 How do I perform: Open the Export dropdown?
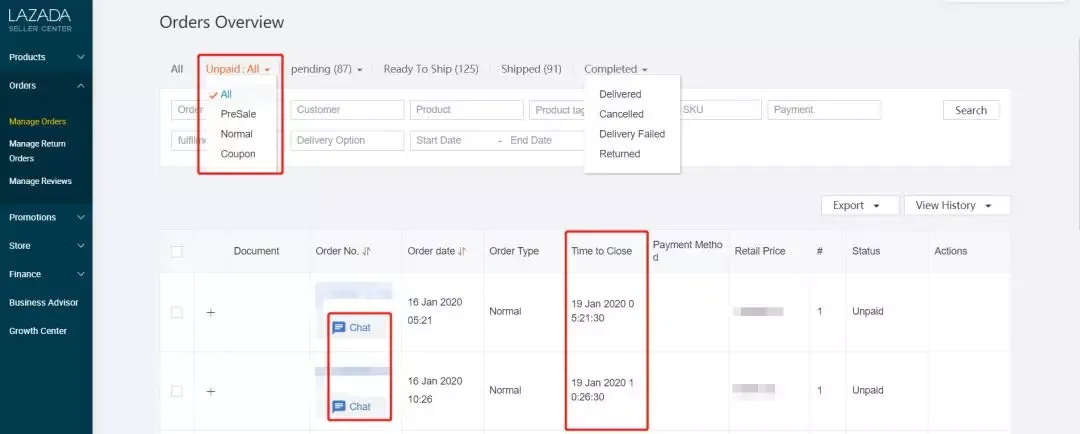(860, 205)
